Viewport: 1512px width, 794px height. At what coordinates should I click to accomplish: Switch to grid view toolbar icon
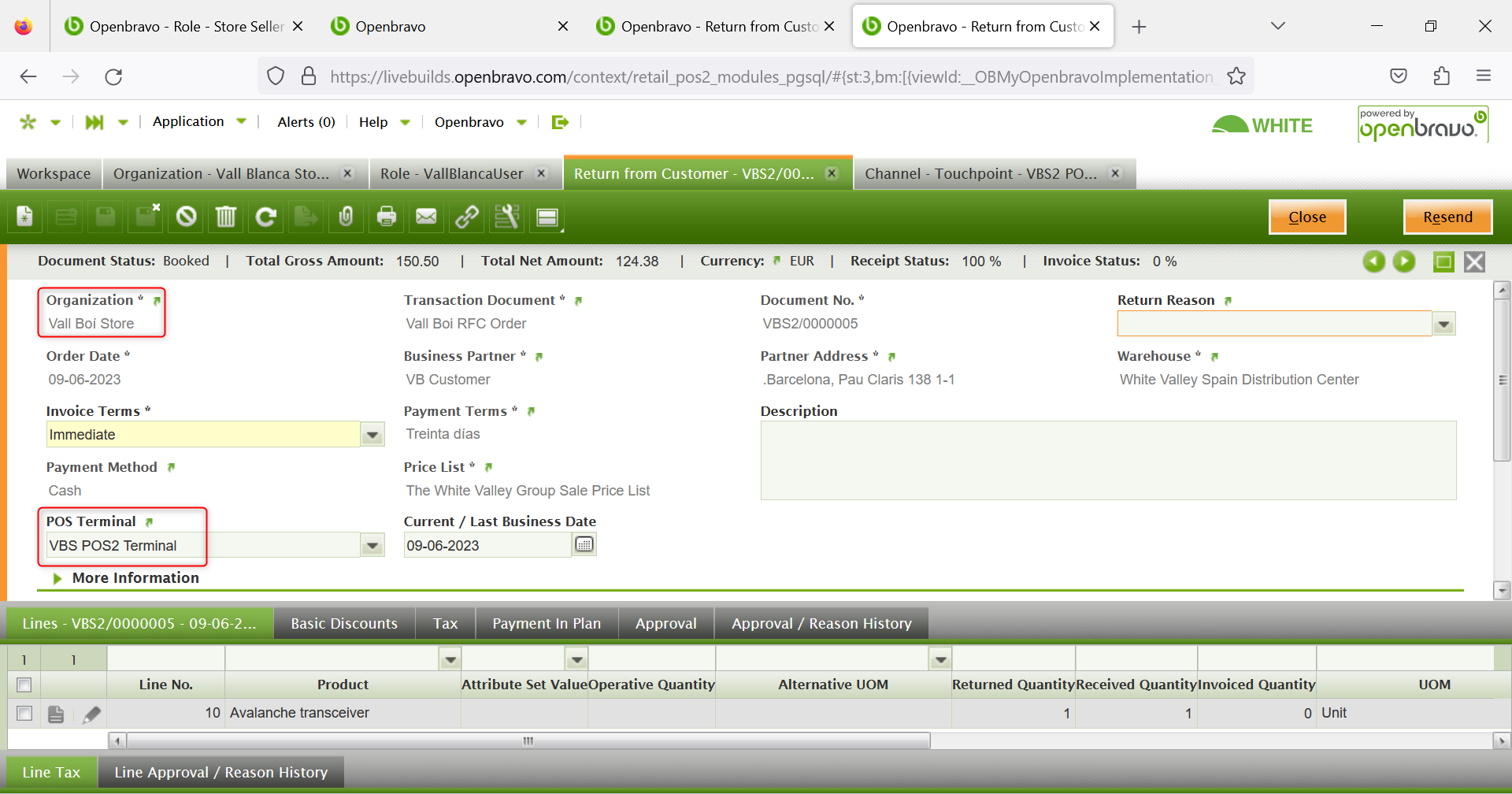[x=547, y=217]
